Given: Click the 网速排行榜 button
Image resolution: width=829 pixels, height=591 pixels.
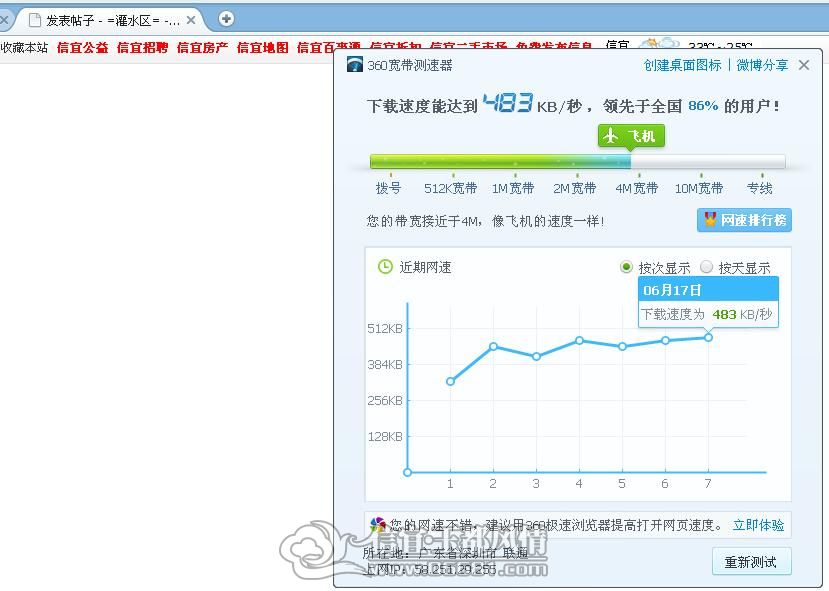Looking at the screenshot, I should (744, 220).
